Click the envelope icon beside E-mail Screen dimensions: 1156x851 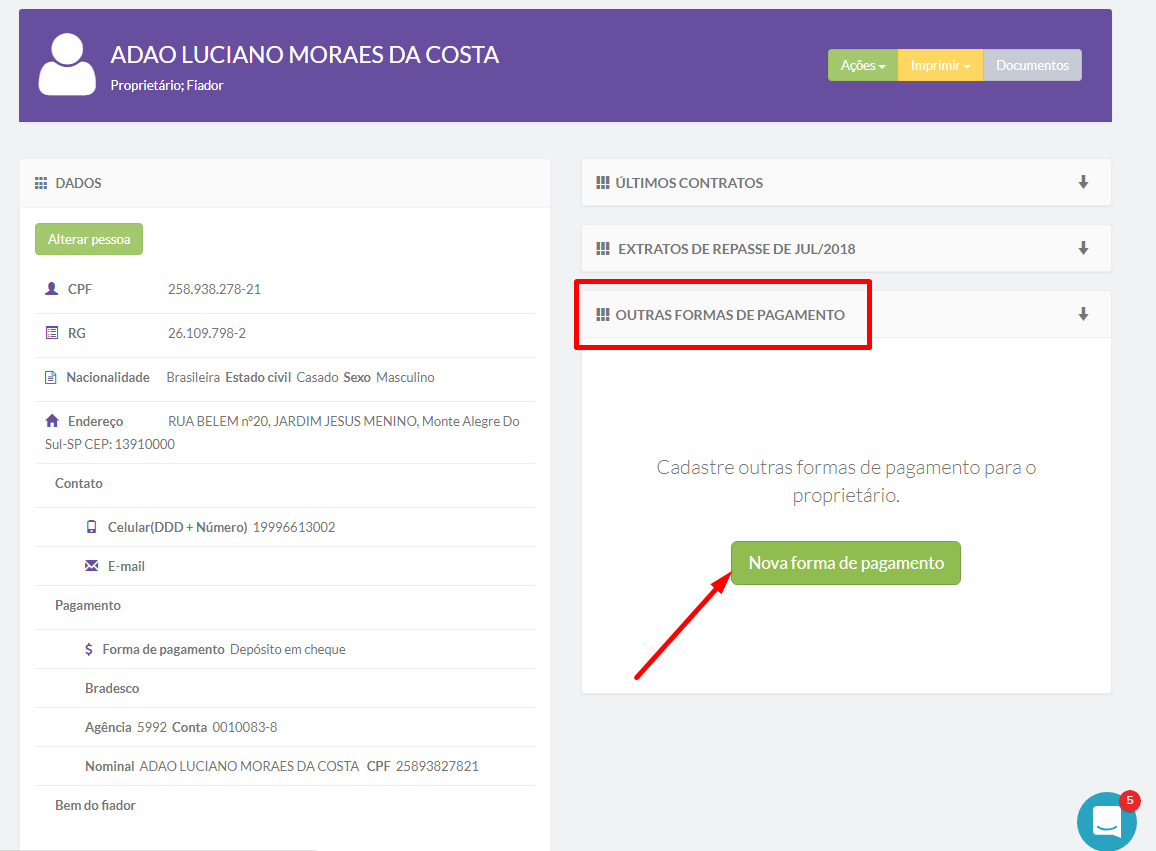91,566
